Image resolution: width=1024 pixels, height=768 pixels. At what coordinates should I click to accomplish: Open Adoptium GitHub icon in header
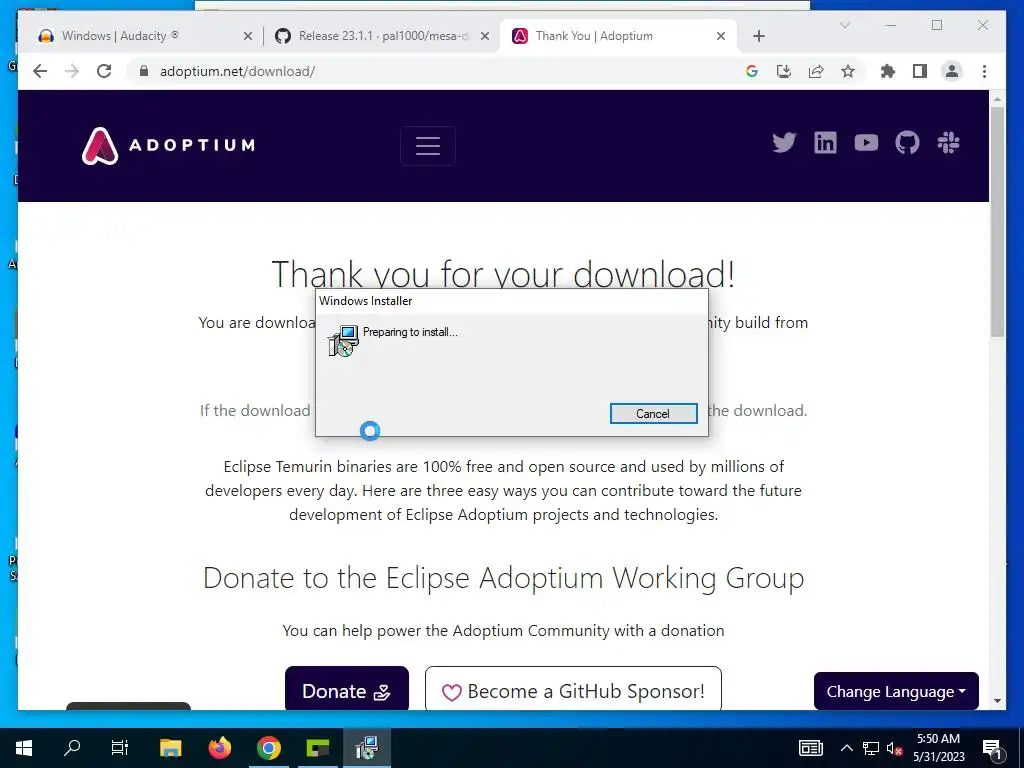[907, 142]
